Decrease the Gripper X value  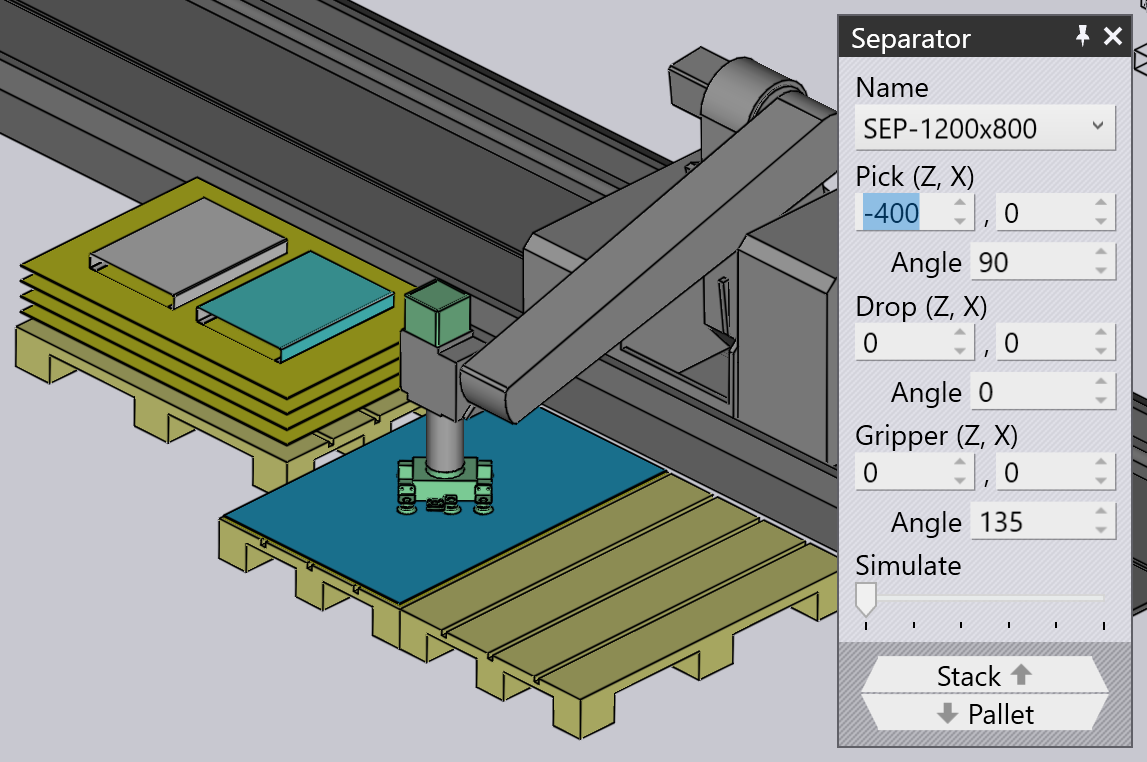tap(1101, 481)
